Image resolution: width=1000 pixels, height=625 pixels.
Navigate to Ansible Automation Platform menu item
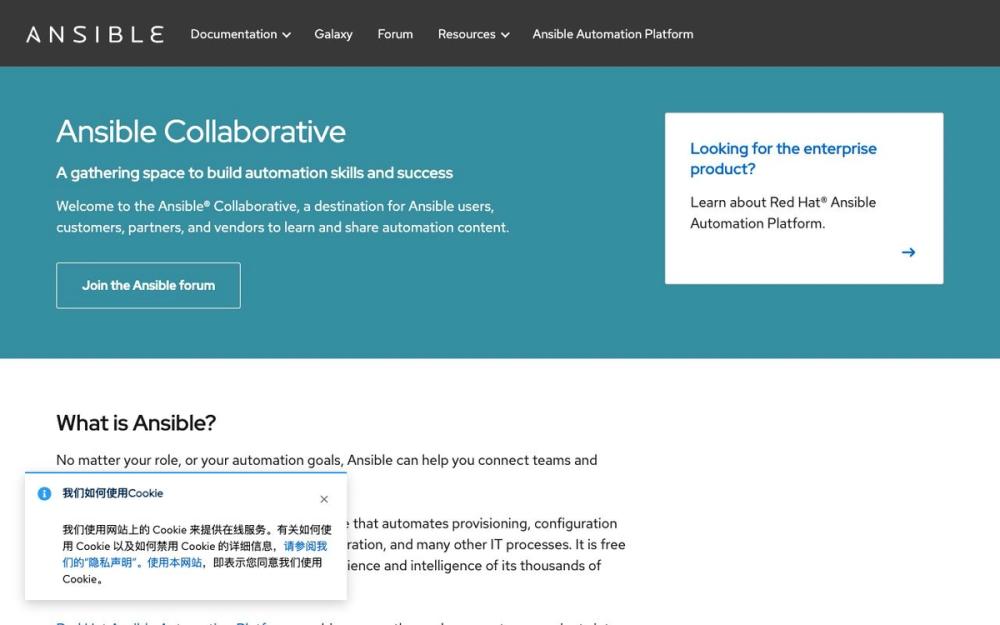(x=612, y=33)
